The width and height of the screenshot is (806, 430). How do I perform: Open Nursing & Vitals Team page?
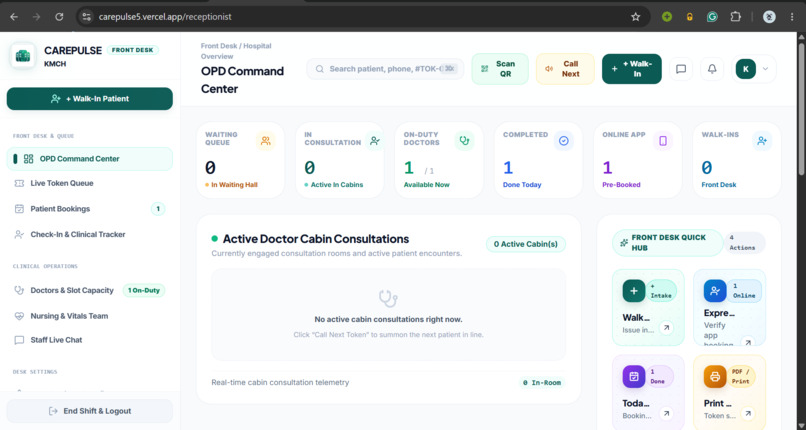point(90,316)
